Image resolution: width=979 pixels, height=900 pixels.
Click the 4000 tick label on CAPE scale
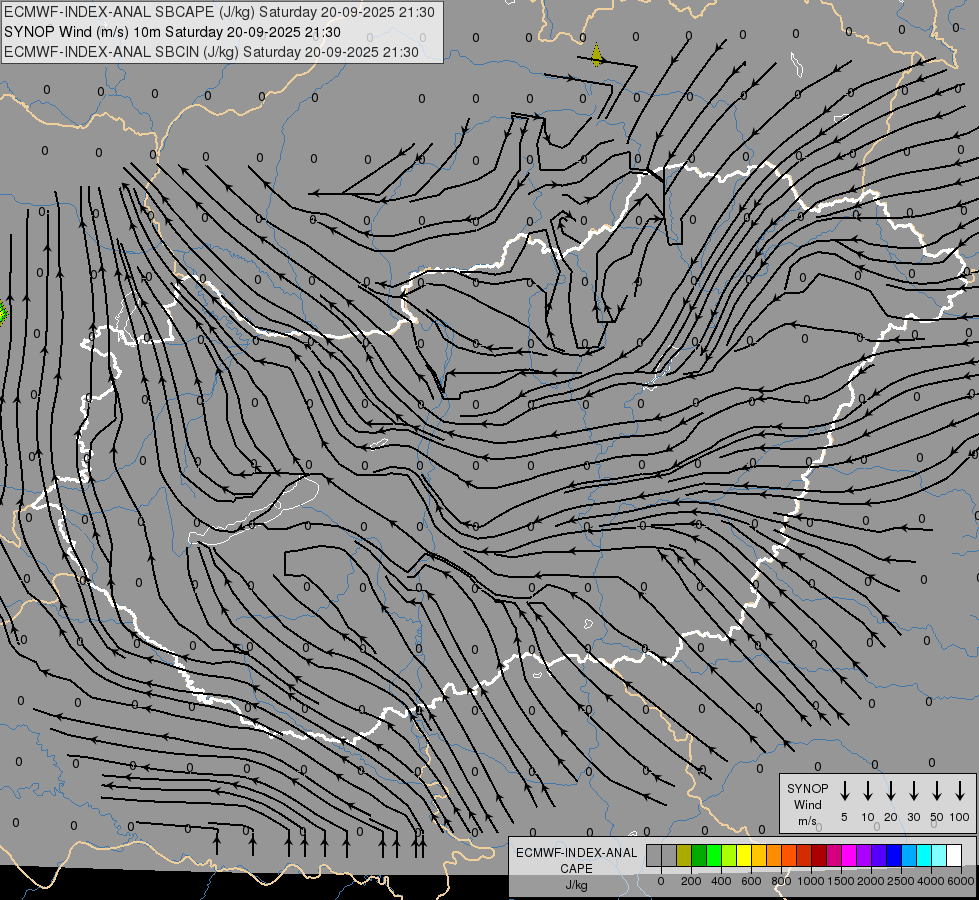(931, 881)
